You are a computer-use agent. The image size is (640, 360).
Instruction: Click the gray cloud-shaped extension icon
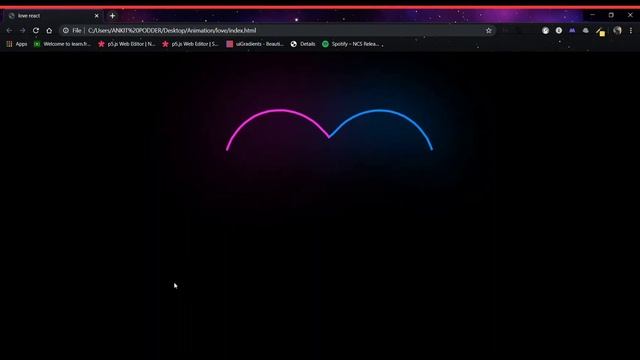pos(586,30)
